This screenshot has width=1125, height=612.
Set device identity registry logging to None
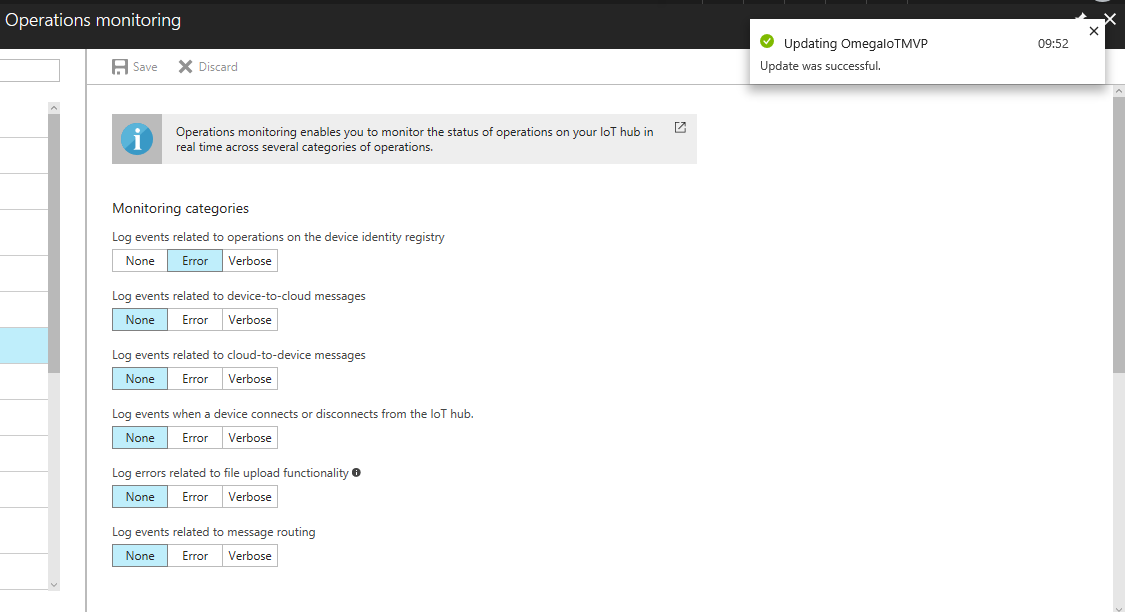coord(140,261)
